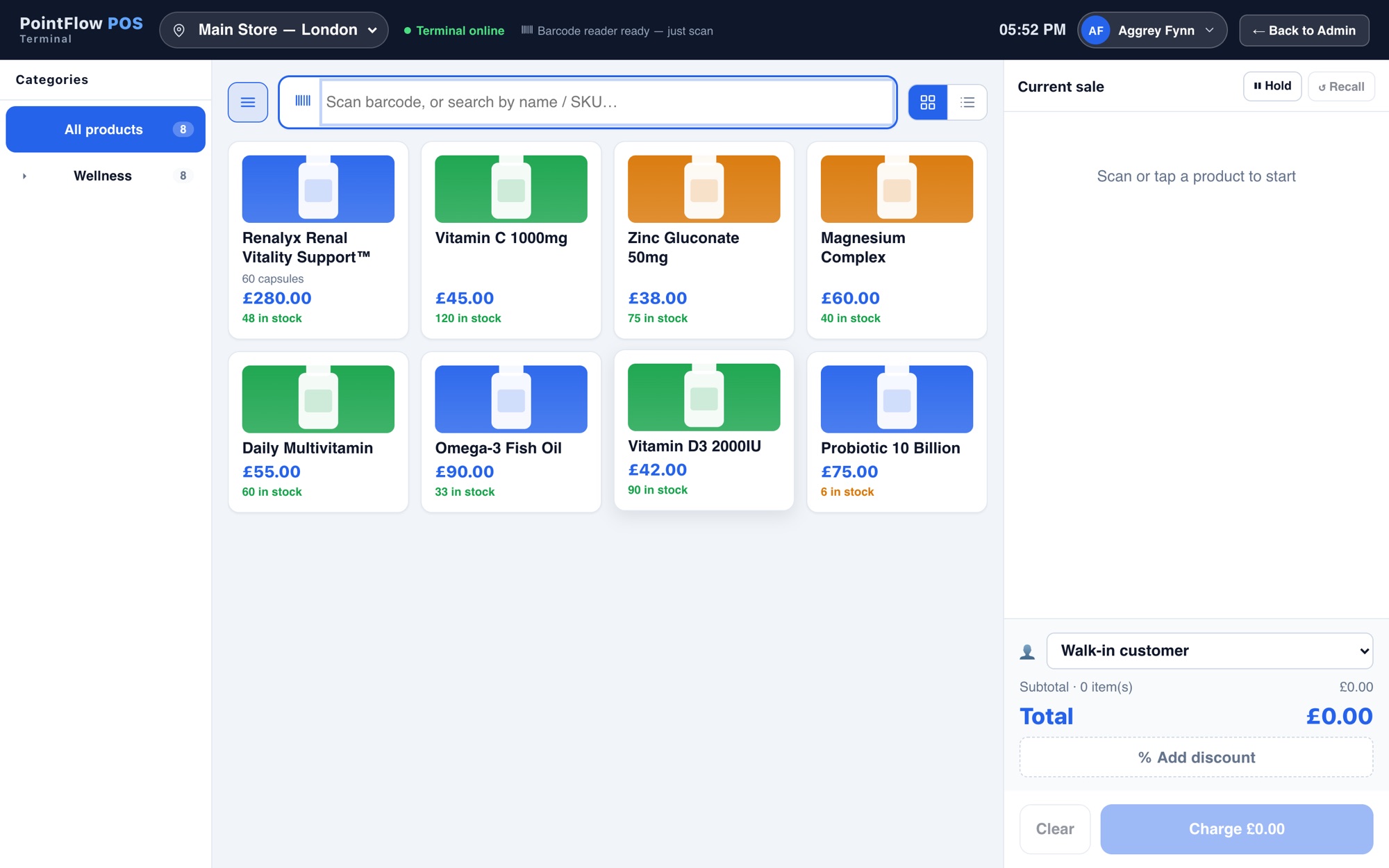Click the Daily Multivitamin bottle image
This screenshot has height=868, width=1389.
coord(318,399)
